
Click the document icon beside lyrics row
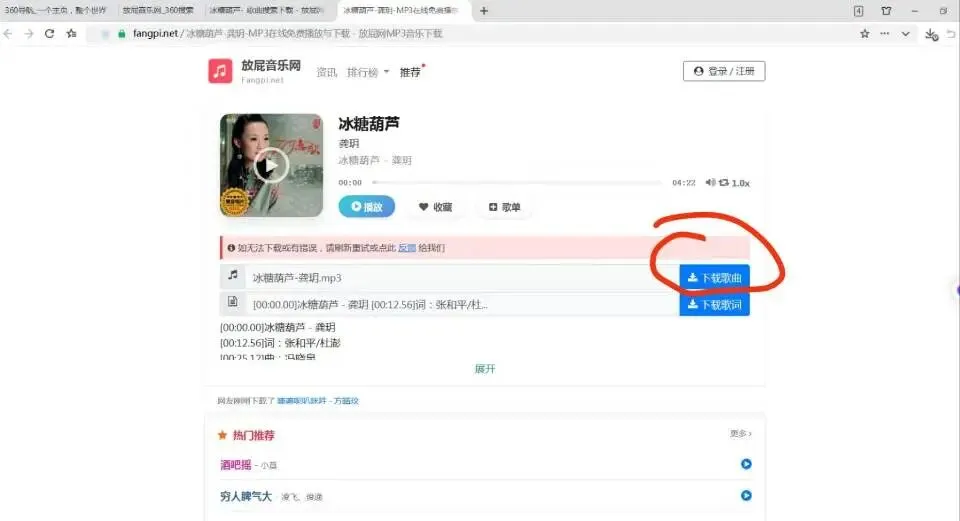tap(233, 302)
